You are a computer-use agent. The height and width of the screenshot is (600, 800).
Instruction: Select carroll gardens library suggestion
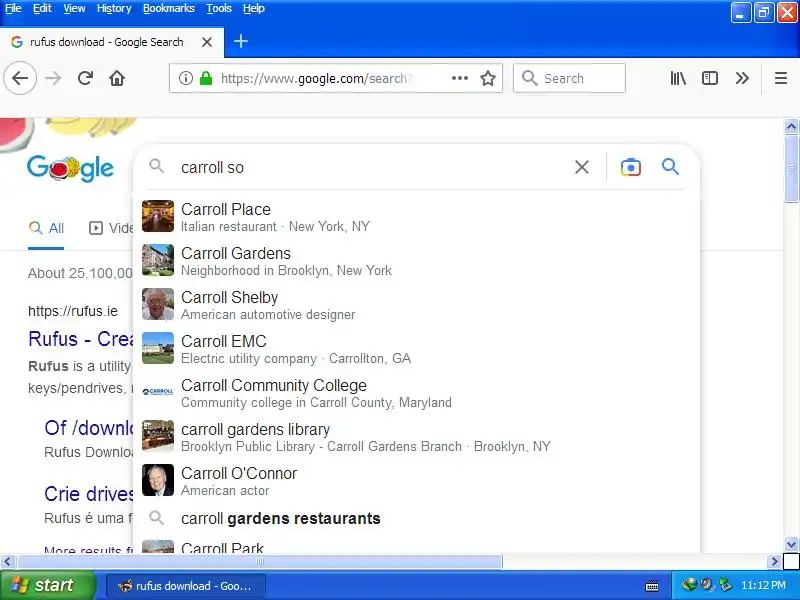(416, 436)
